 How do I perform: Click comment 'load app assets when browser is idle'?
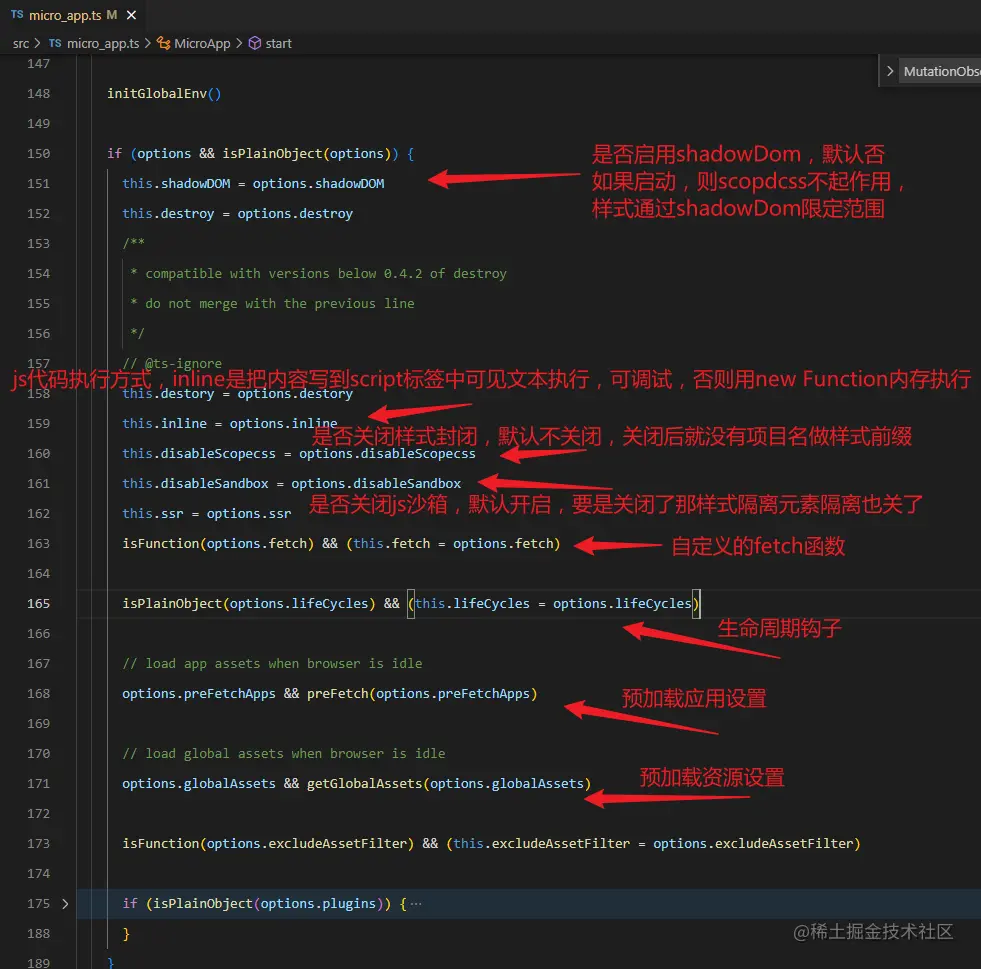[272, 663]
